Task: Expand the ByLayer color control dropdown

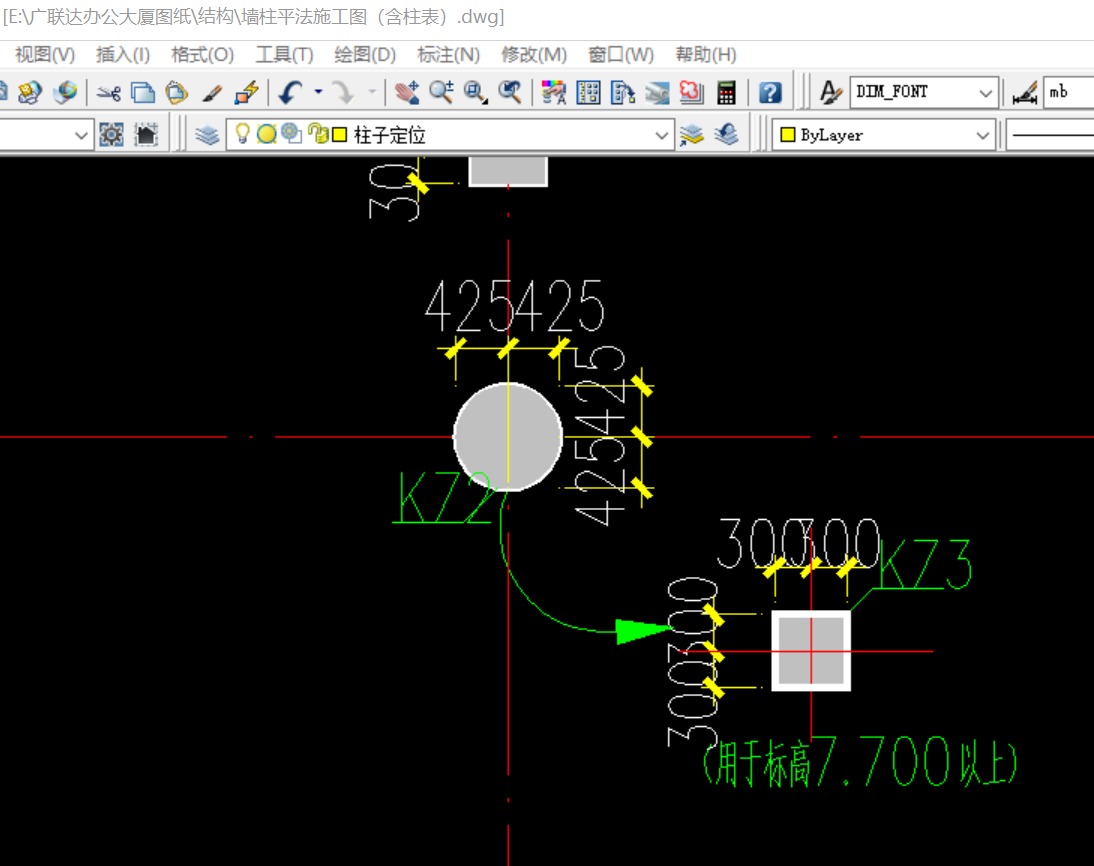Action: click(982, 135)
